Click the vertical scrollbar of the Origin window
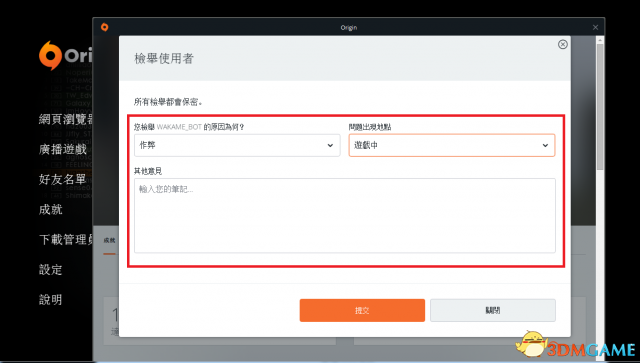Viewport: 640px width, 363px height. pos(600,106)
